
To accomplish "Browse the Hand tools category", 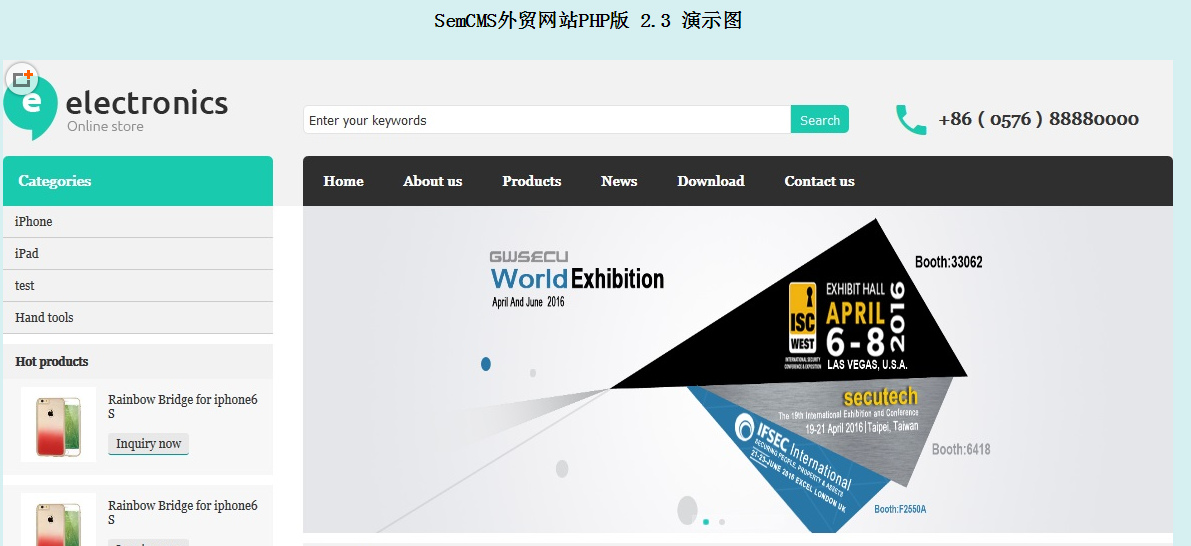I will (137, 317).
